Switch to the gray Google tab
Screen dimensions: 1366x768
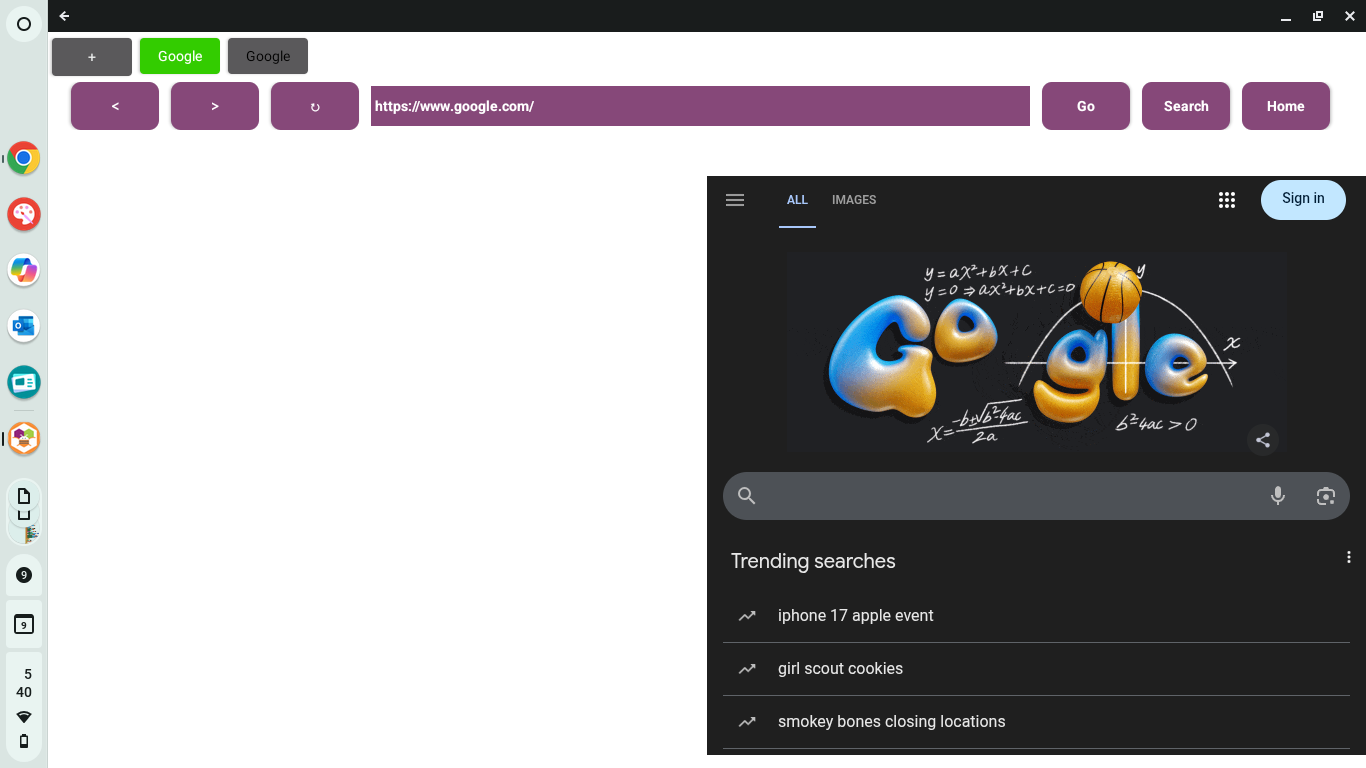click(x=268, y=56)
